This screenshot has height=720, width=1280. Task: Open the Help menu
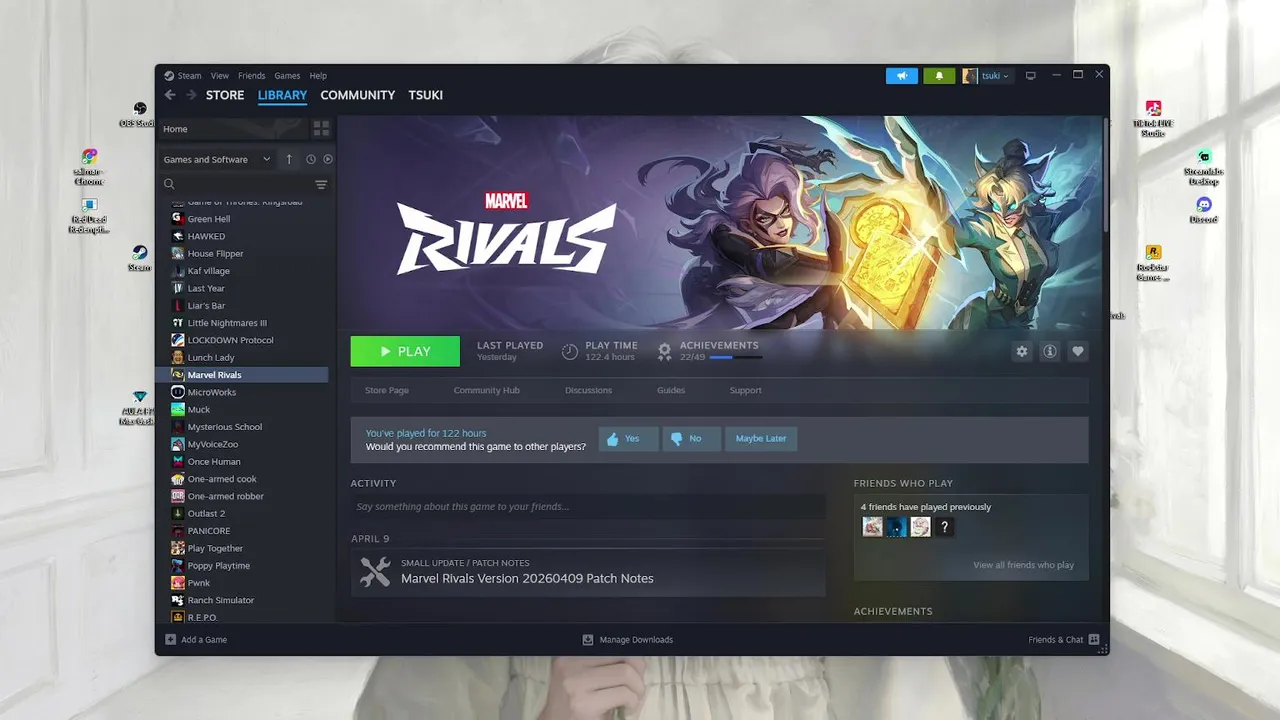tap(318, 76)
